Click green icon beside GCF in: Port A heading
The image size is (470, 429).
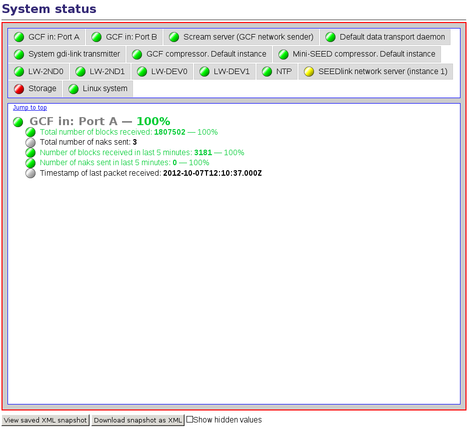[x=18, y=122]
